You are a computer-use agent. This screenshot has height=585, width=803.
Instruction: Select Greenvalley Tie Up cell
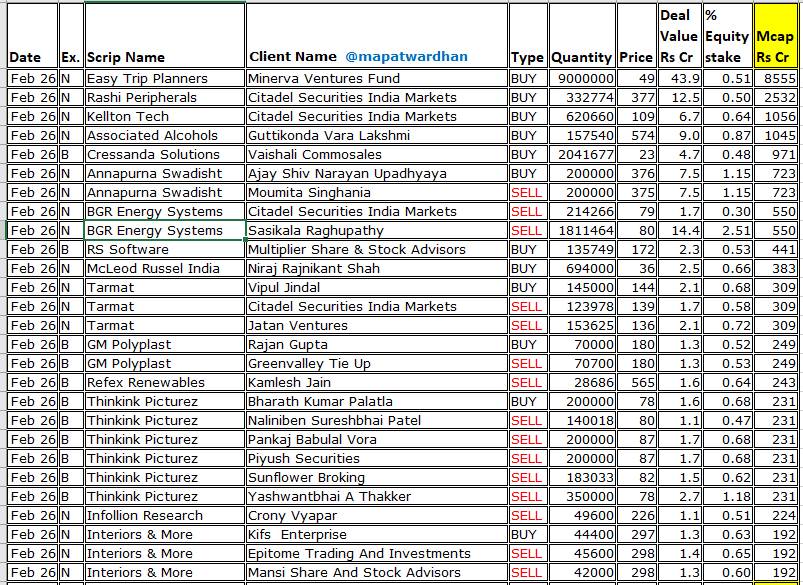[x=377, y=363]
